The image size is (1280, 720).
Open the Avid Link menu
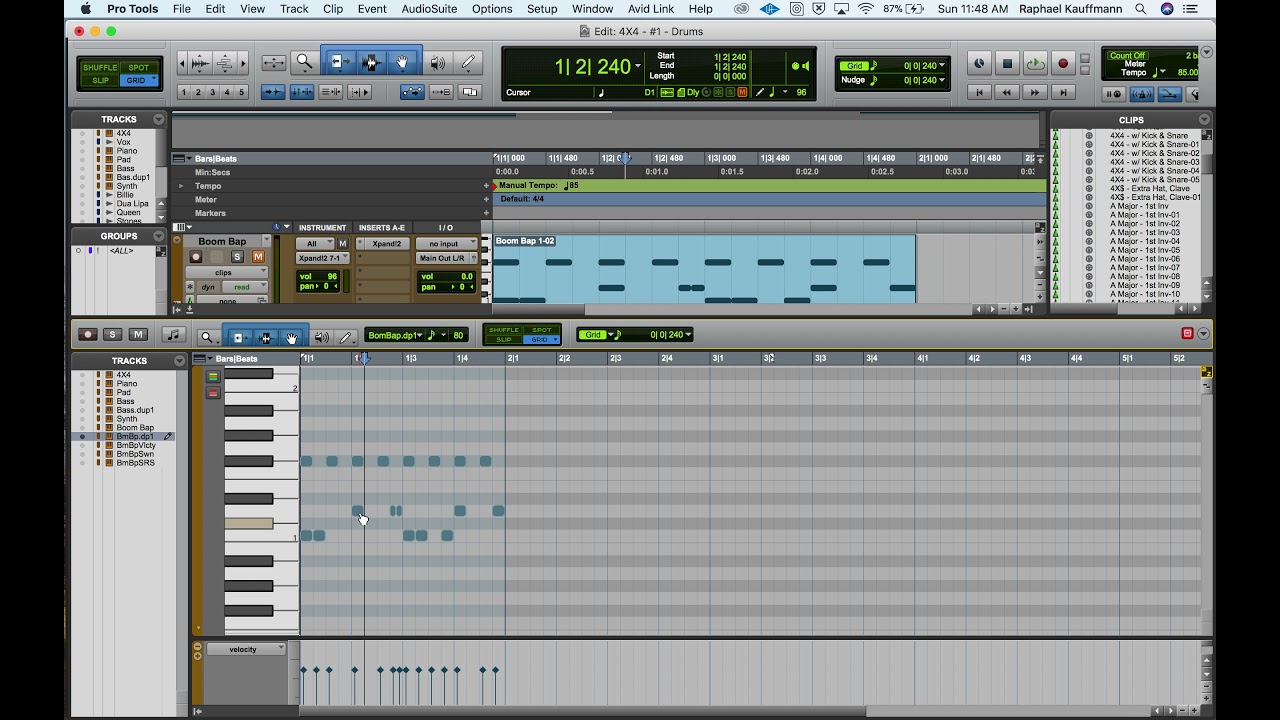650,9
